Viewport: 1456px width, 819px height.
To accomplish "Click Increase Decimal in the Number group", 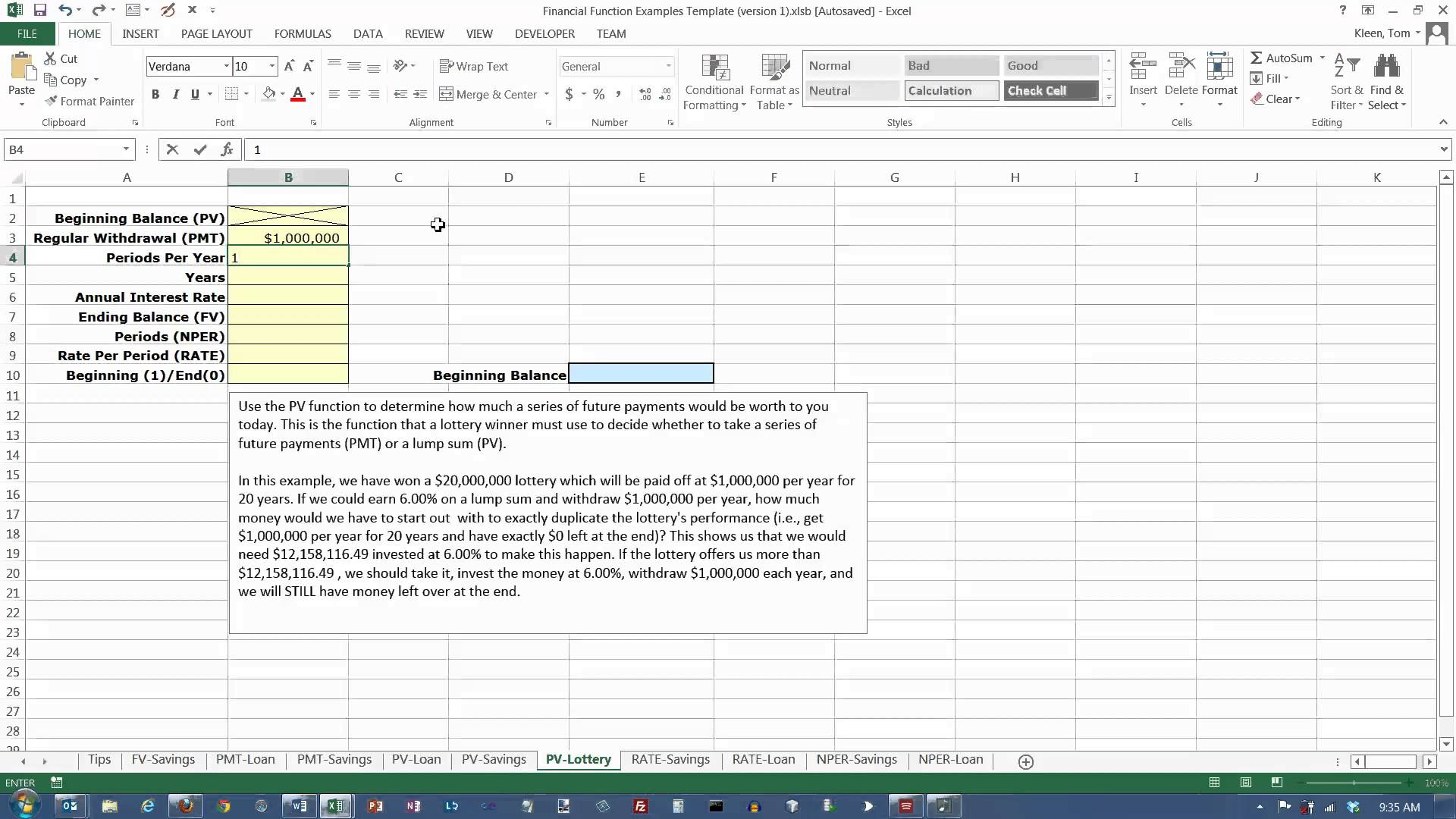I will click(645, 94).
